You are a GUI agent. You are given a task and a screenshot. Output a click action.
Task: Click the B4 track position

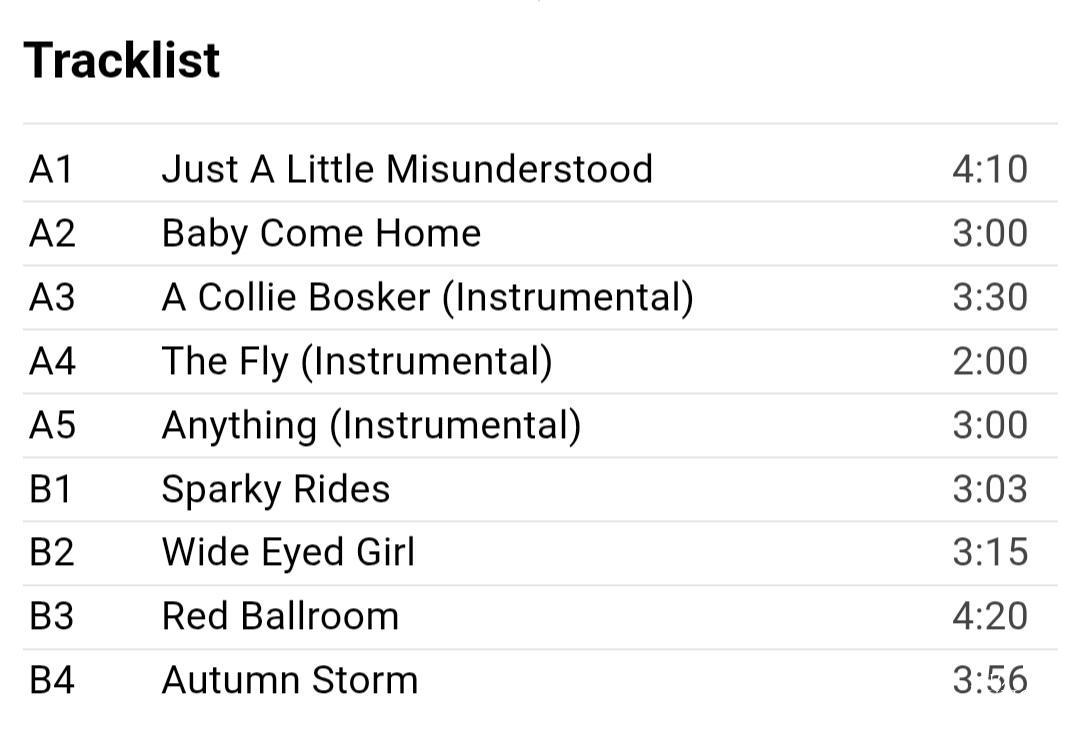pos(52,681)
